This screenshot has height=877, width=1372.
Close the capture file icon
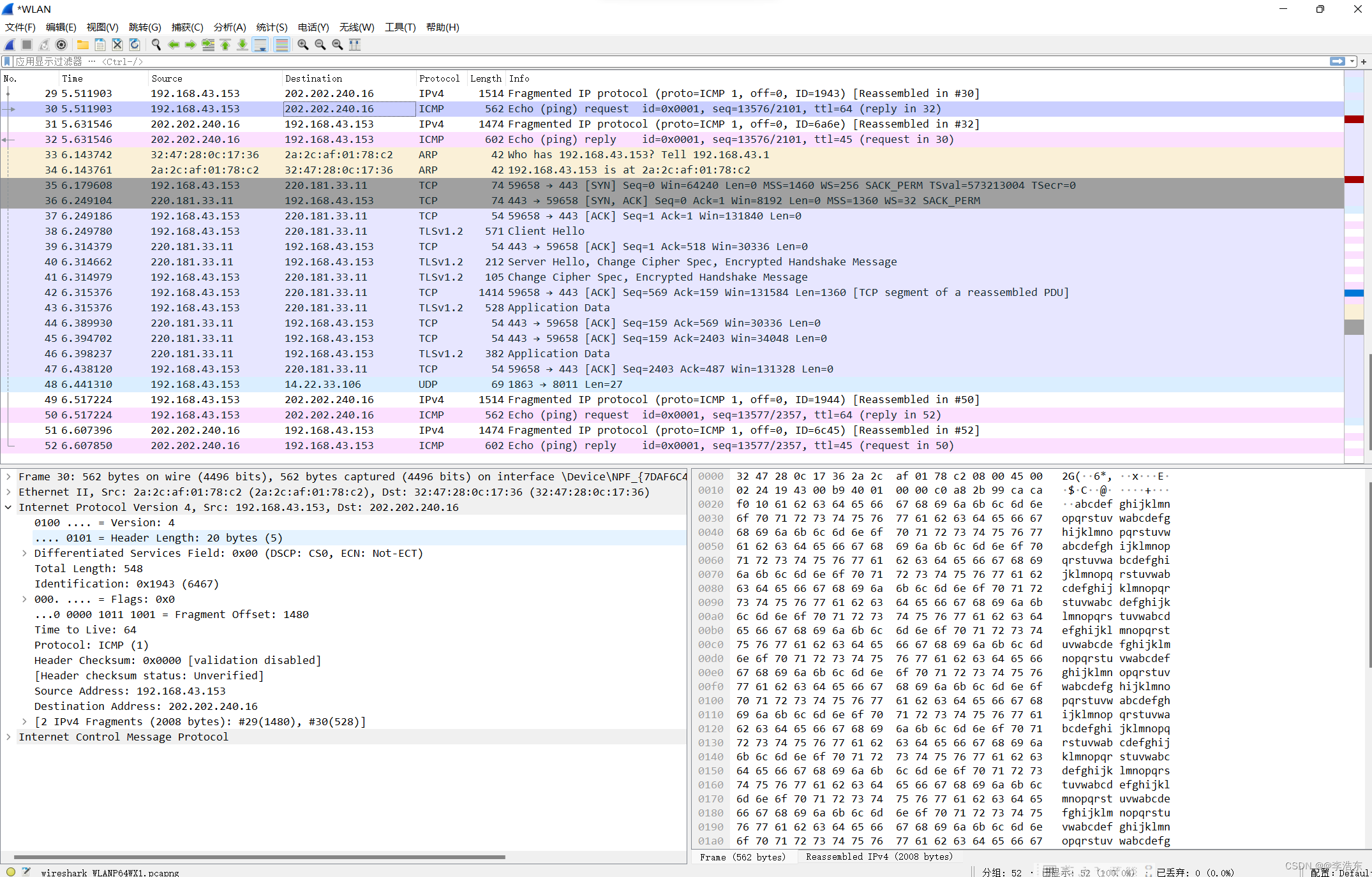(x=117, y=45)
